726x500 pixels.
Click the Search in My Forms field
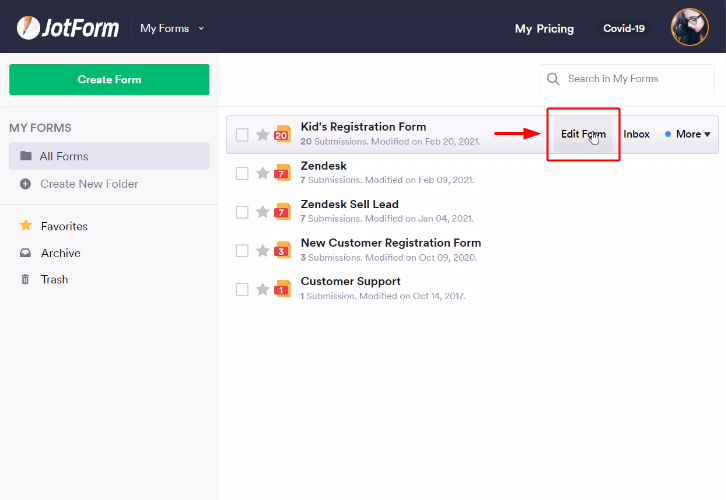(627, 79)
